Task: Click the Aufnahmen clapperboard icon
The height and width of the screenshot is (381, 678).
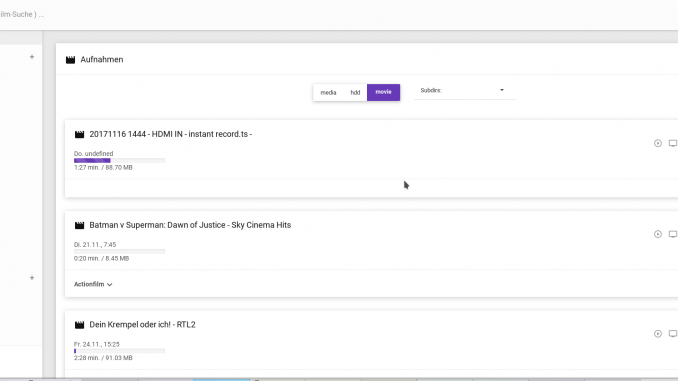Action: point(70,60)
